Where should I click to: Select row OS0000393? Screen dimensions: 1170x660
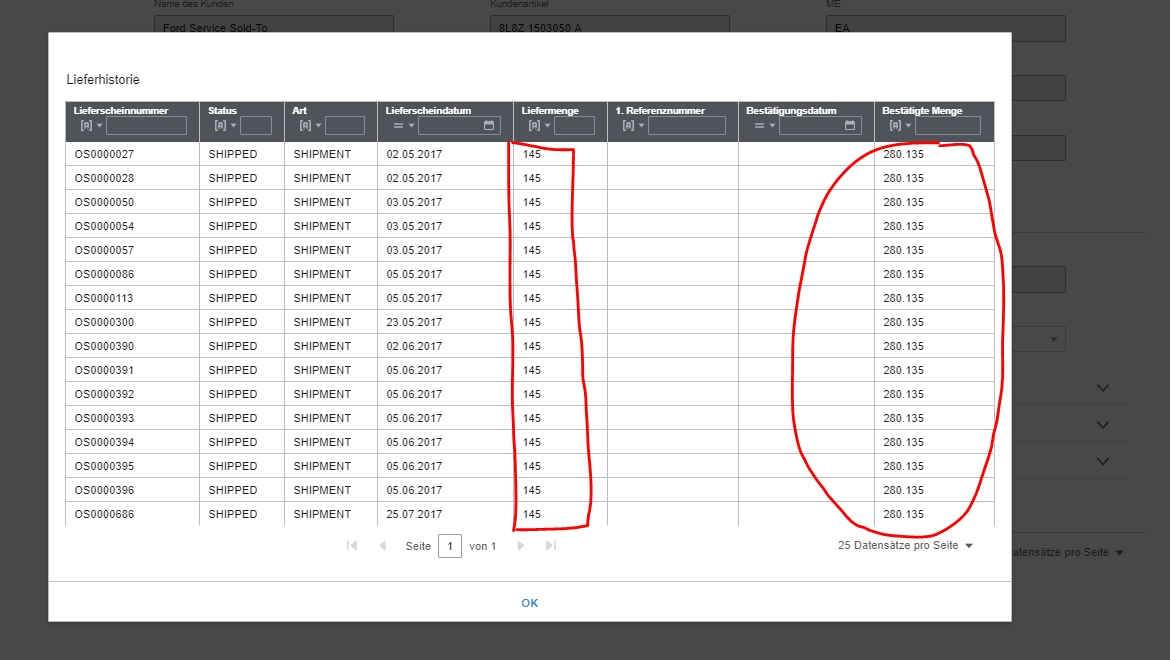click(x=530, y=418)
